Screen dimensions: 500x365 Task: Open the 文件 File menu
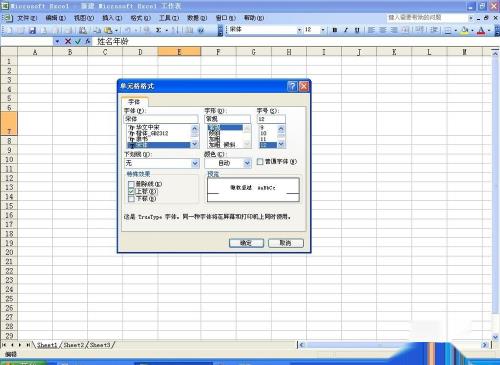pos(27,18)
